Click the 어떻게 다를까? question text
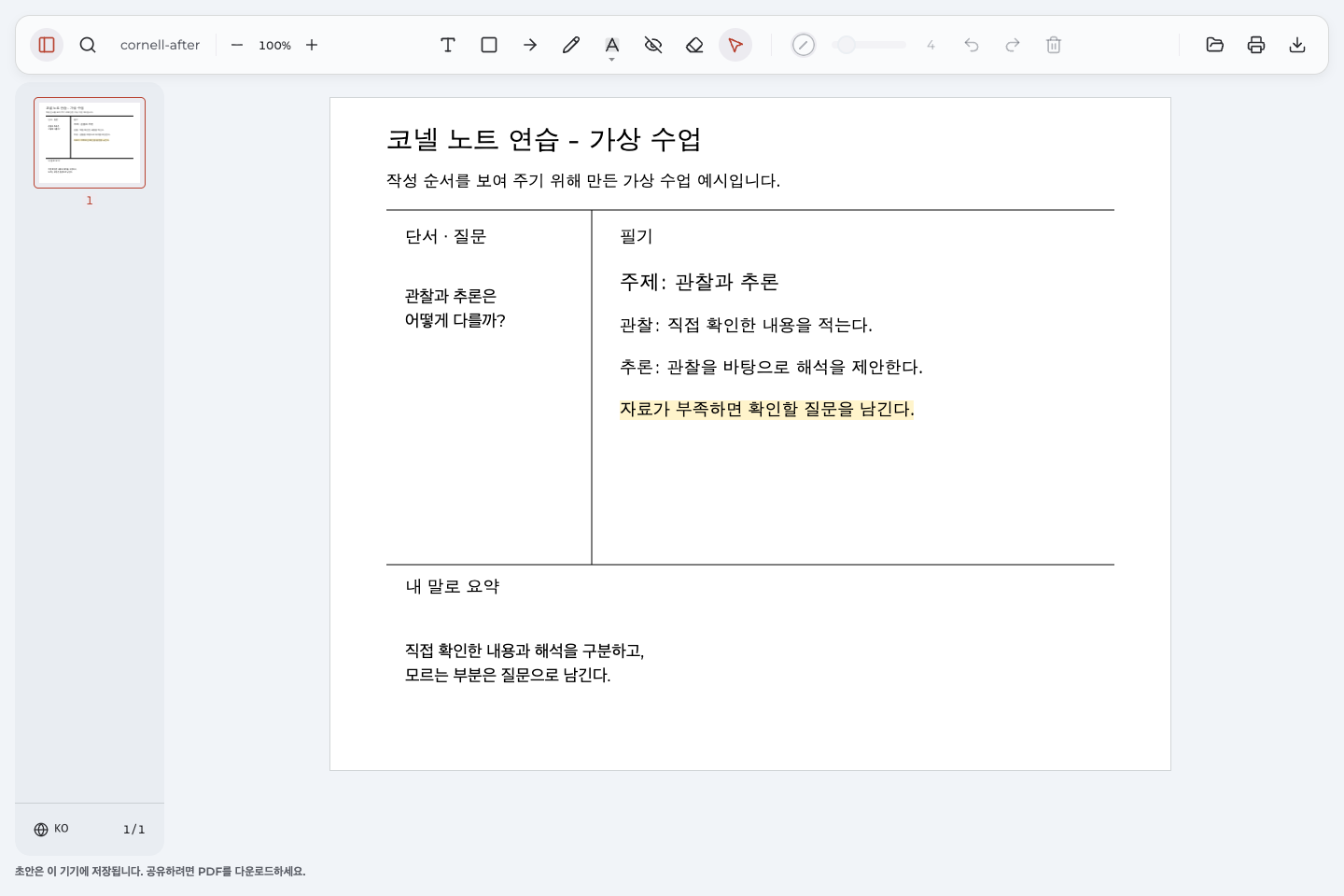The height and width of the screenshot is (896, 1344). 455,320
